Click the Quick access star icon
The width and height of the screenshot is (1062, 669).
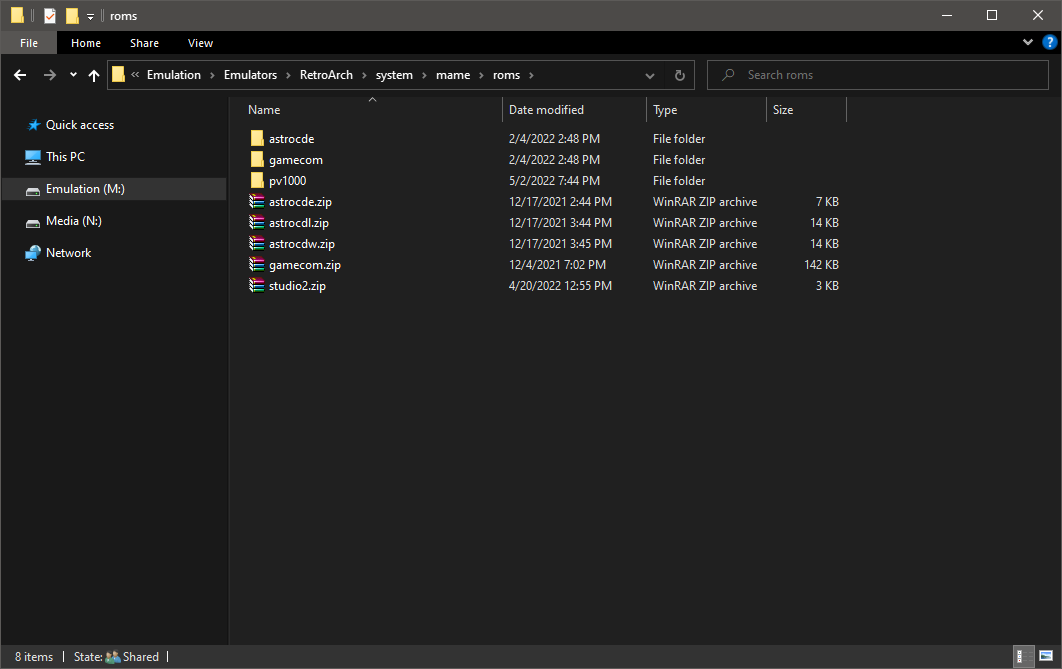[33, 125]
